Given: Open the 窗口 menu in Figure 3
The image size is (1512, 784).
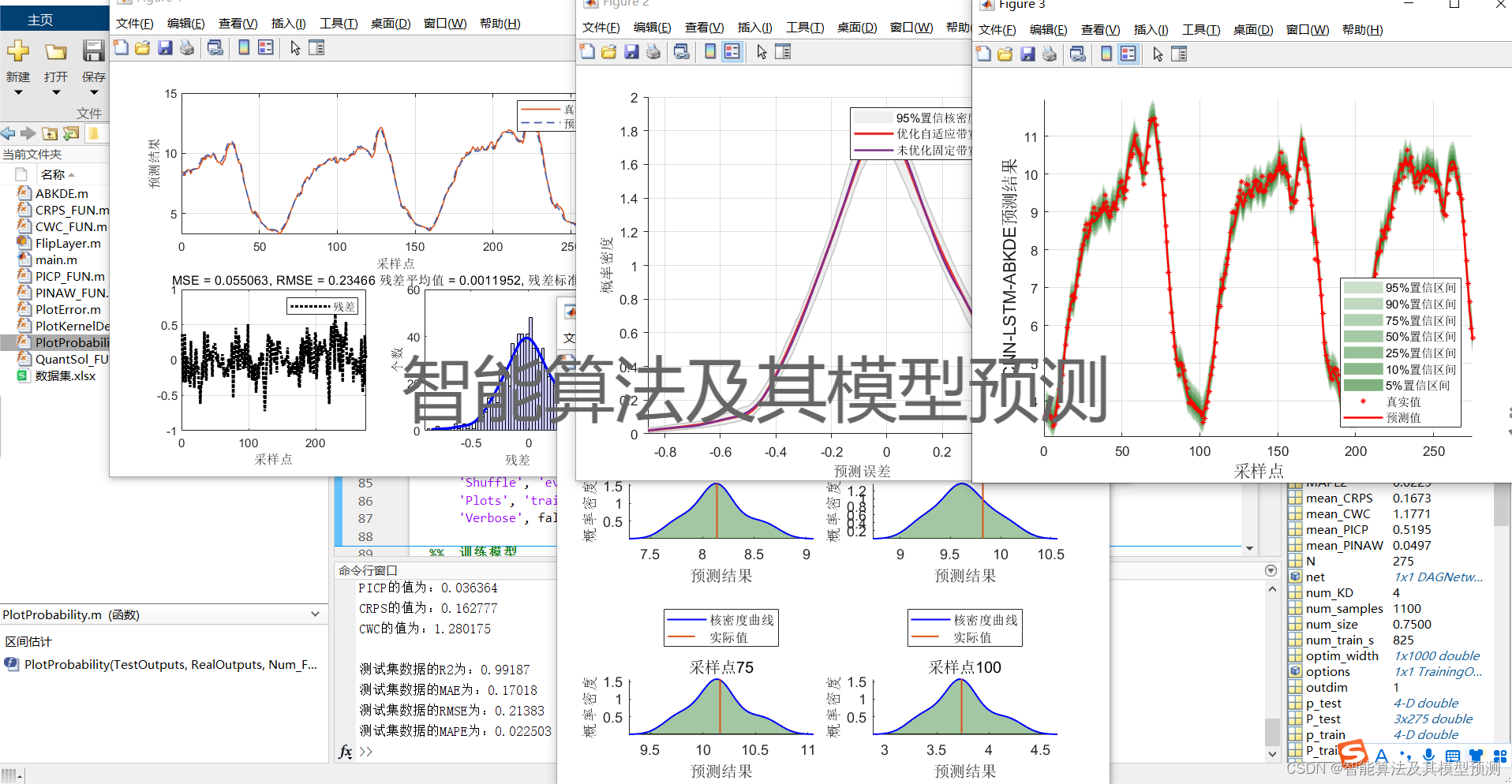Looking at the screenshot, I should [1306, 29].
